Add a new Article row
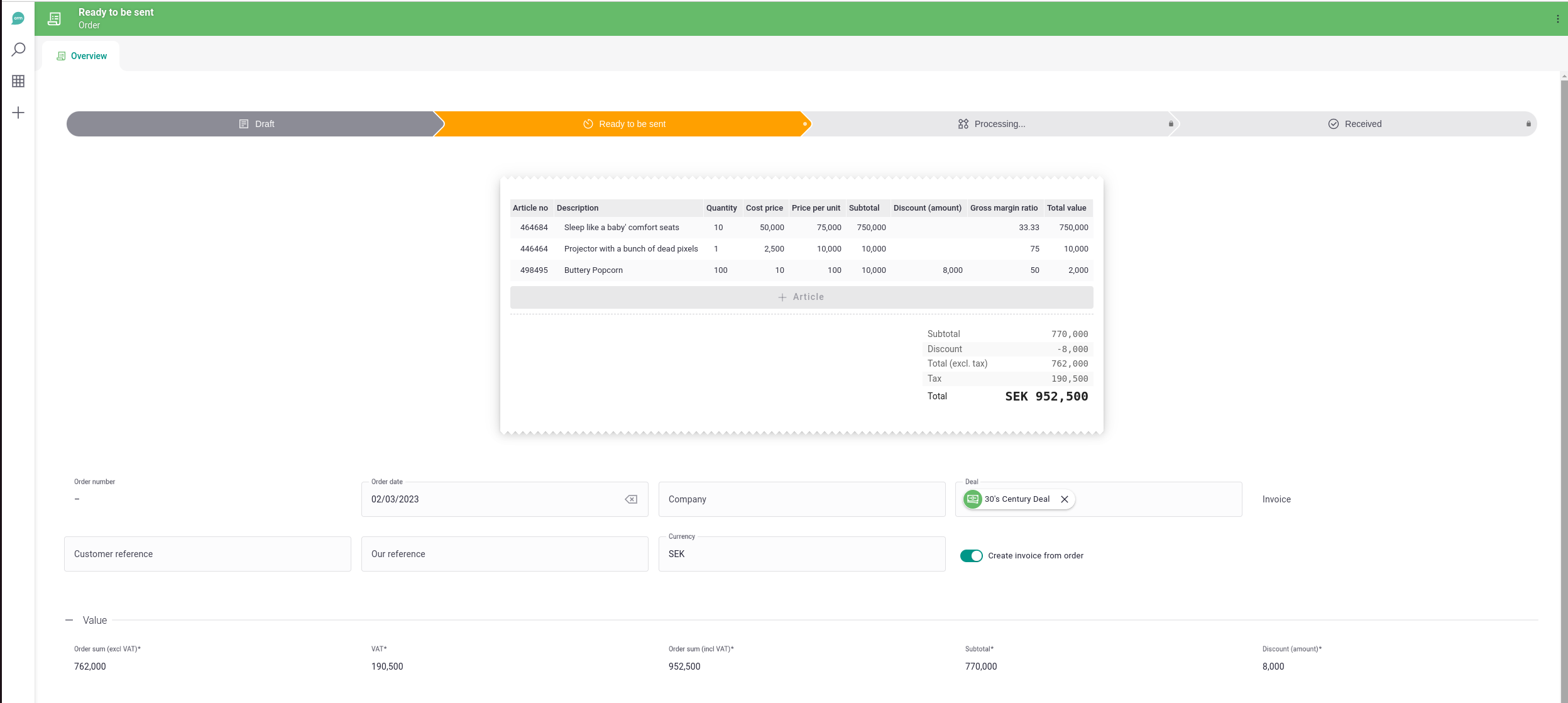 tap(801, 297)
